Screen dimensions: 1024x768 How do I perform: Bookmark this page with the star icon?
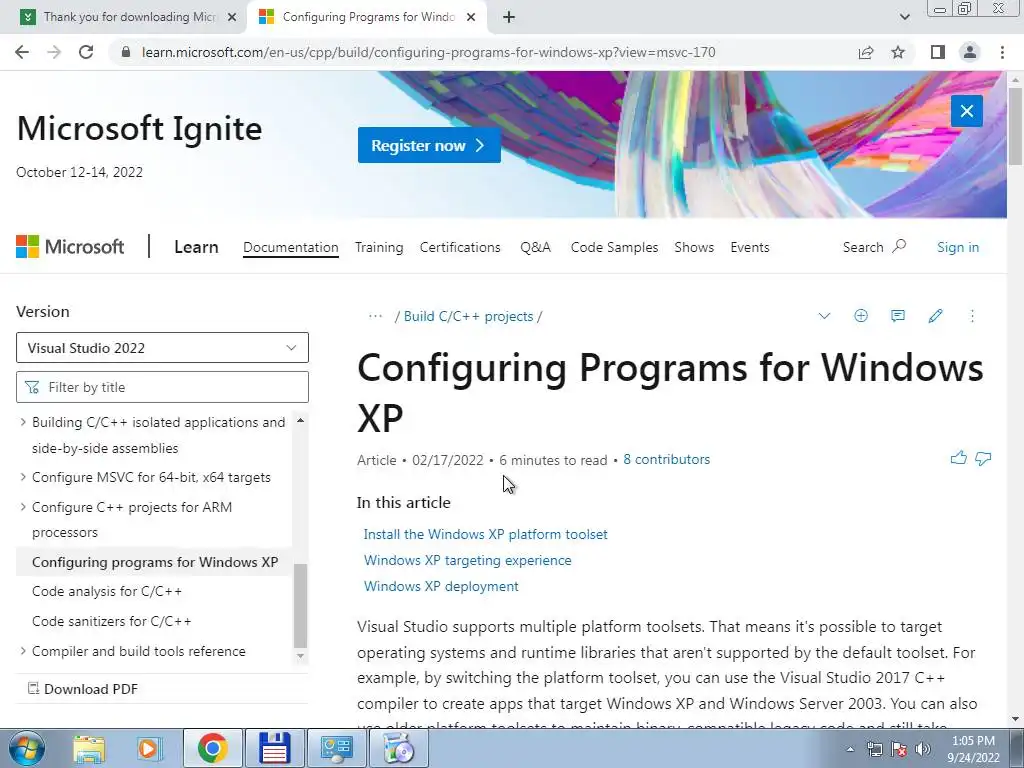click(x=899, y=52)
